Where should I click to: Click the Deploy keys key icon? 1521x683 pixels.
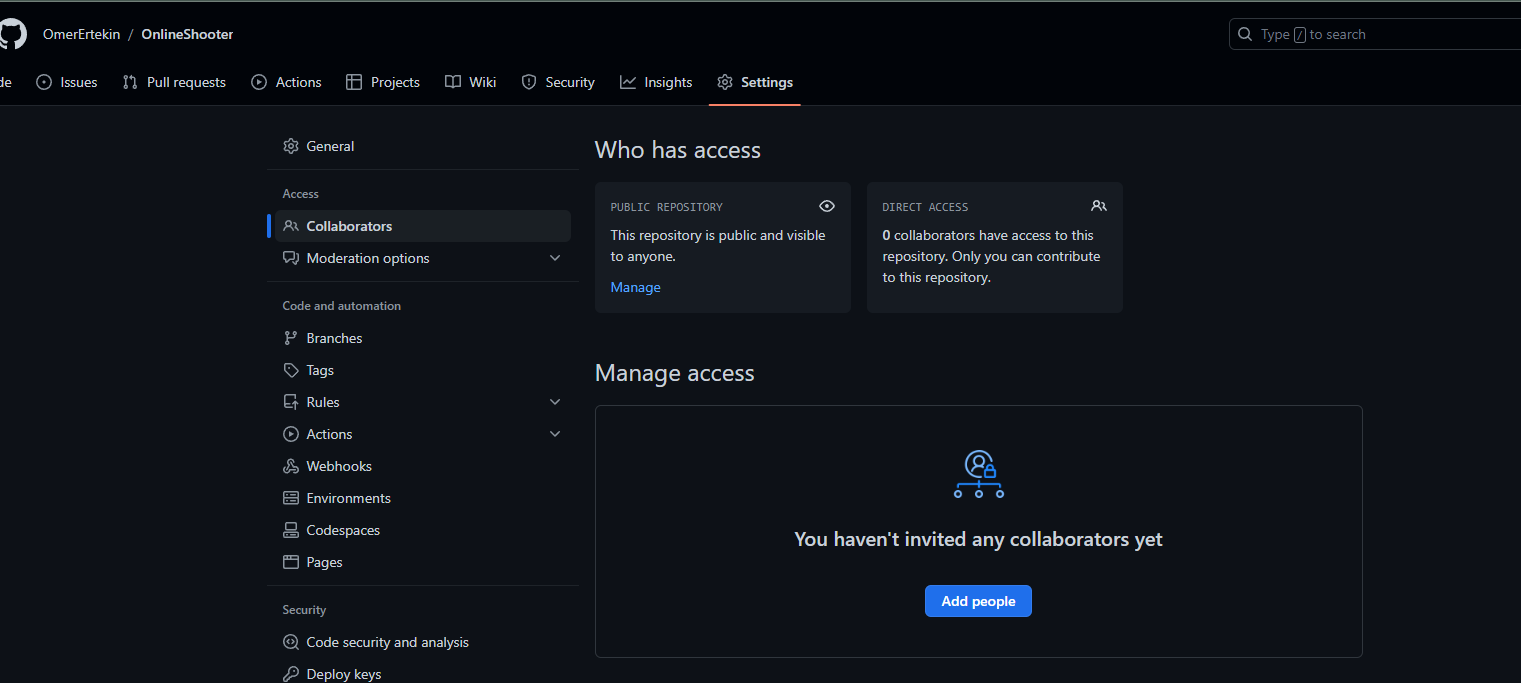click(291, 674)
